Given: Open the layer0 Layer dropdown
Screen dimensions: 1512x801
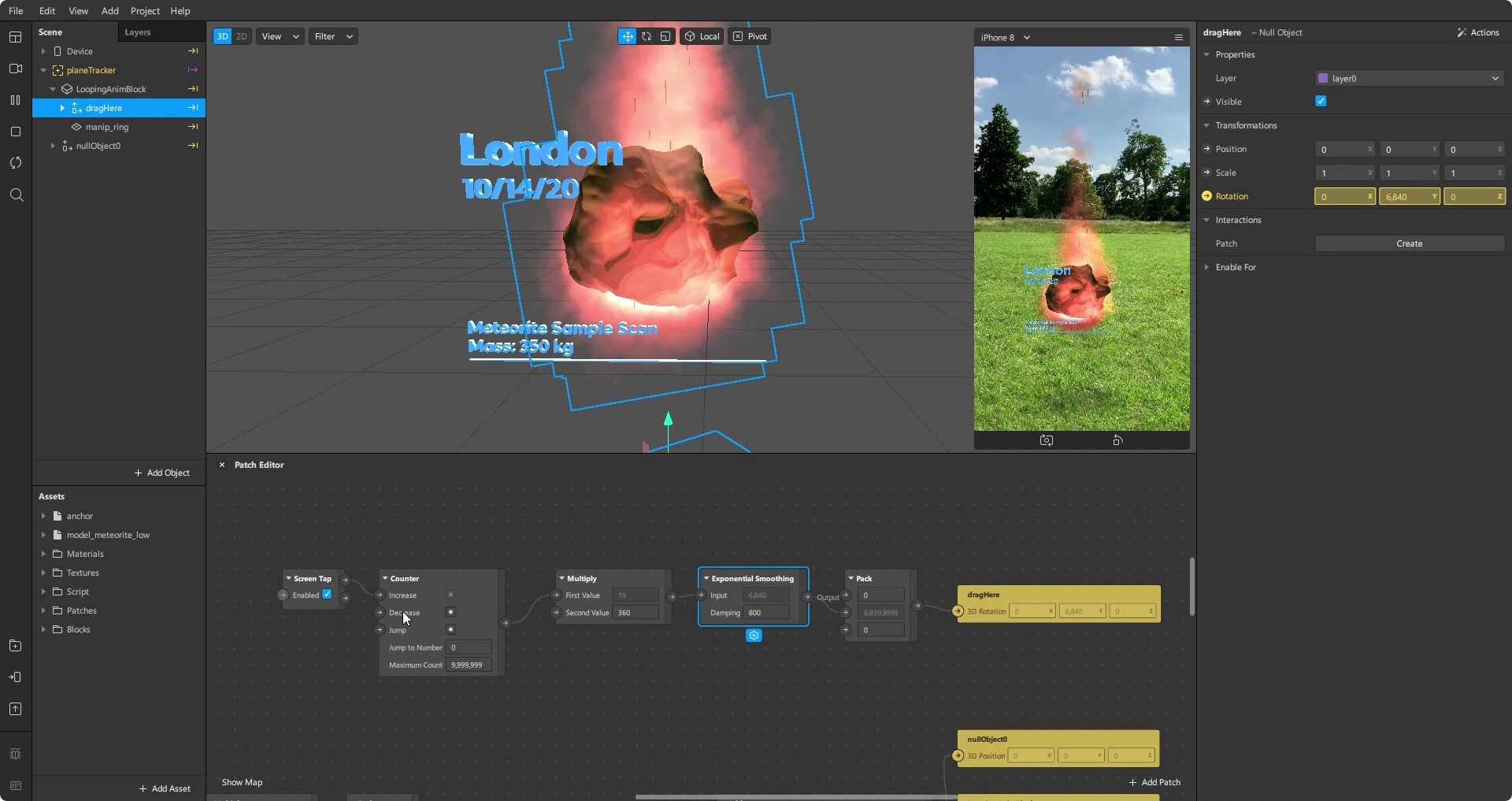Looking at the screenshot, I should pos(1409,78).
